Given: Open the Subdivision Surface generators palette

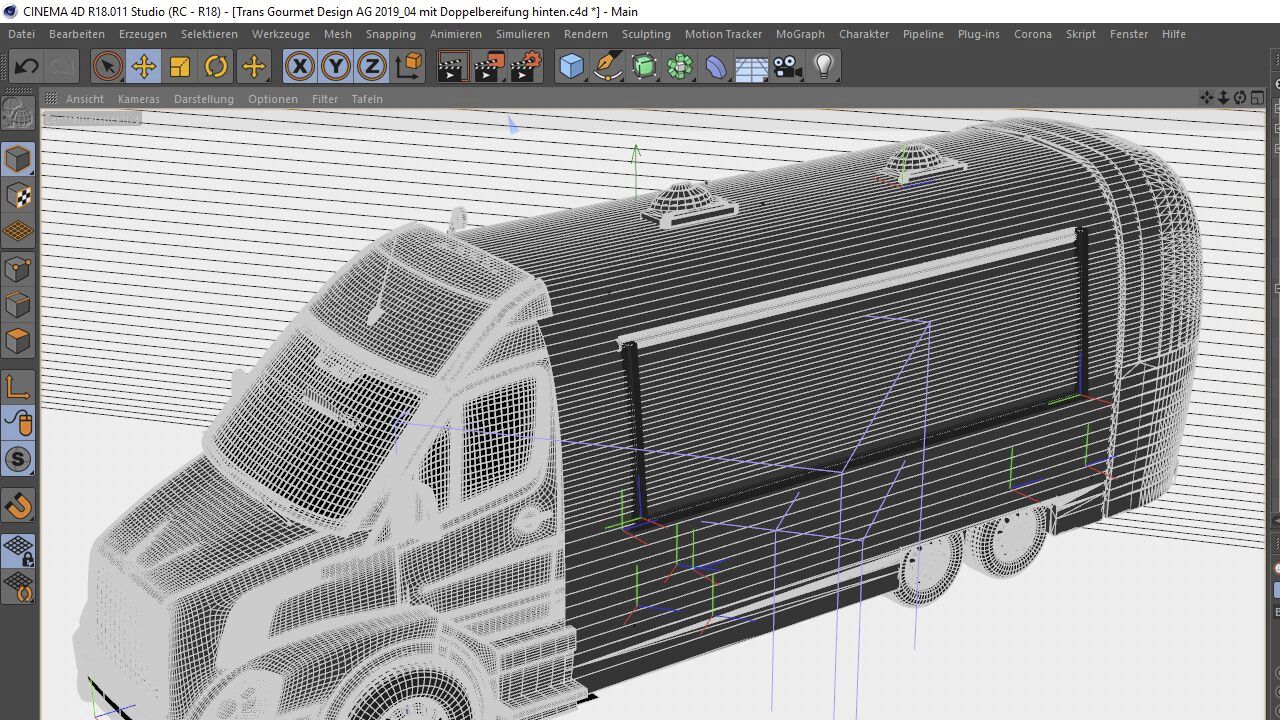Looking at the screenshot, I should pos(644,67).
